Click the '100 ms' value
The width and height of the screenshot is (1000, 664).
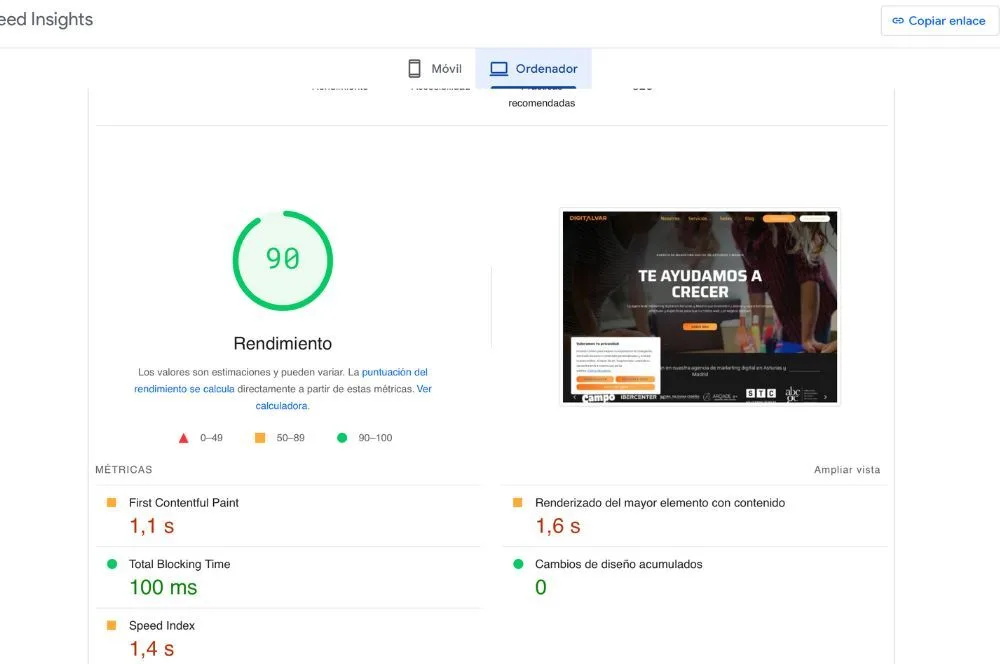(x=163, y=587)
